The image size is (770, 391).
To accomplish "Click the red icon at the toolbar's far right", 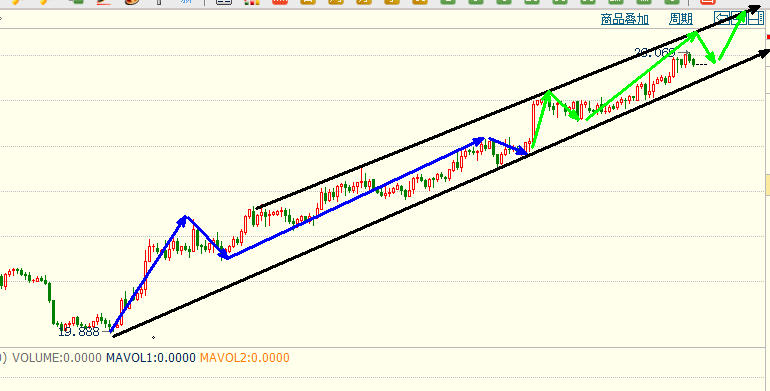I will click(x=707, y=1).
